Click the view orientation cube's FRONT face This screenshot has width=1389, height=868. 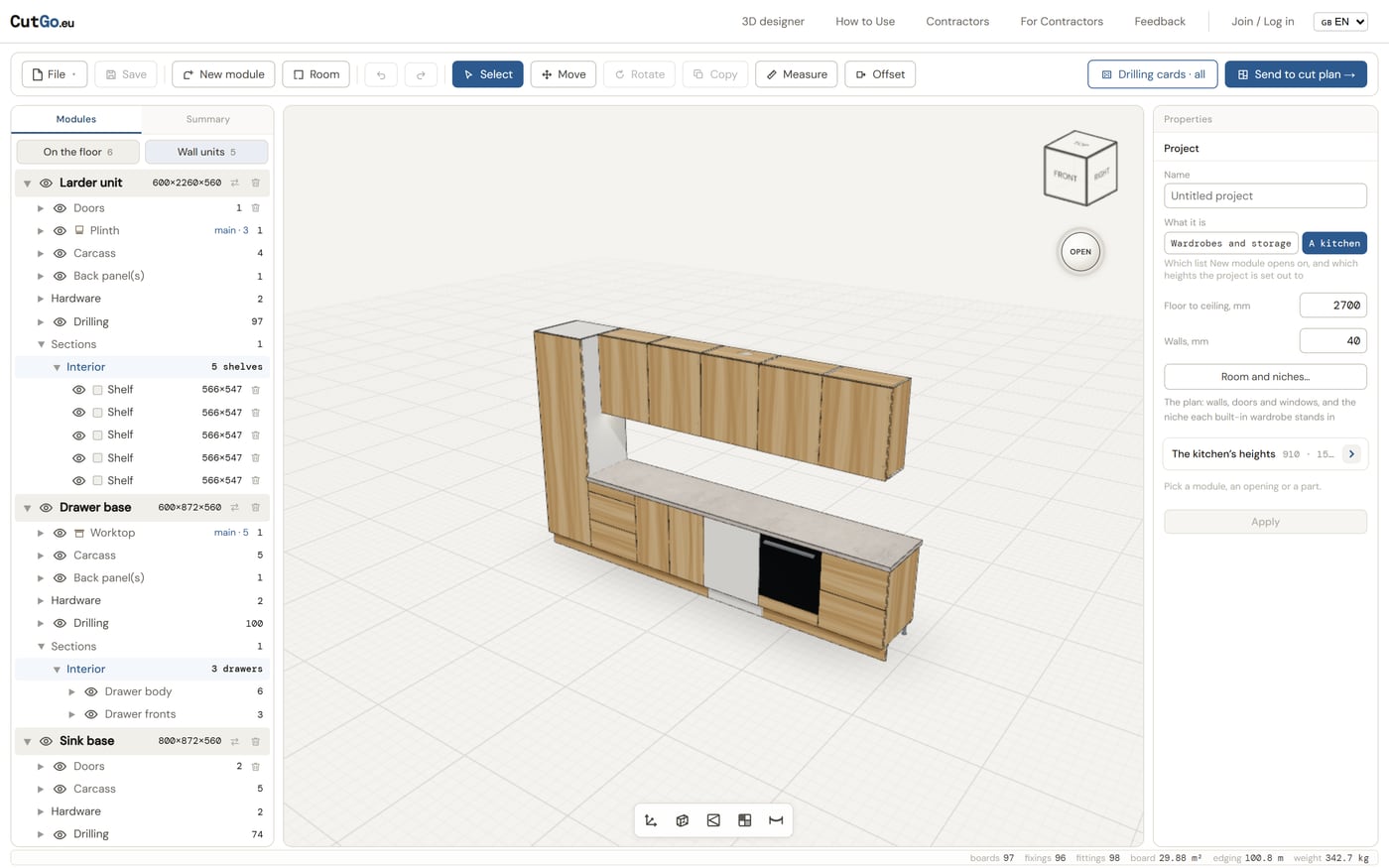click(1066, 176)
